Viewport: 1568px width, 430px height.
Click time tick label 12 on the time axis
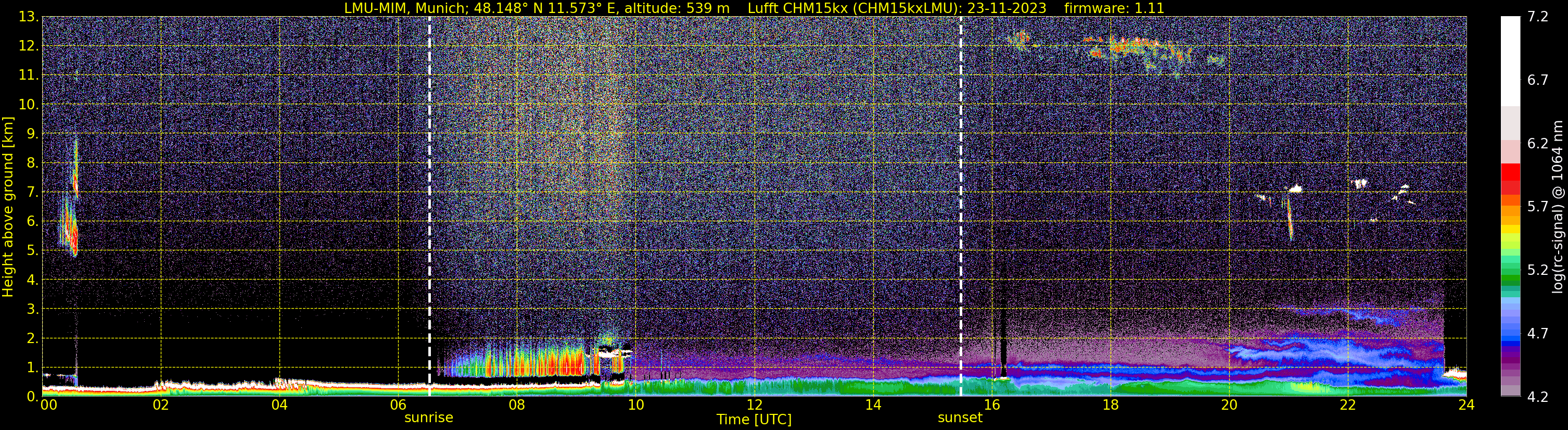tap(754, 405)
